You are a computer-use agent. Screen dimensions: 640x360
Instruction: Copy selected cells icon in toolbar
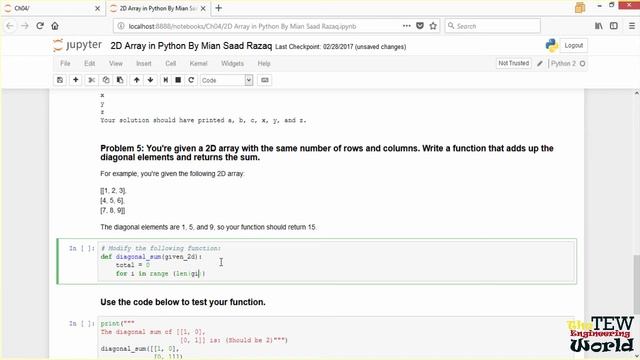[106, 80]
